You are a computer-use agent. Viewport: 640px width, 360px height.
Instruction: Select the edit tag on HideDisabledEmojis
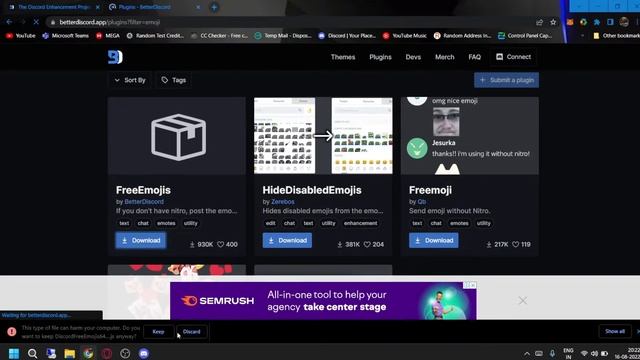[271, 223]
